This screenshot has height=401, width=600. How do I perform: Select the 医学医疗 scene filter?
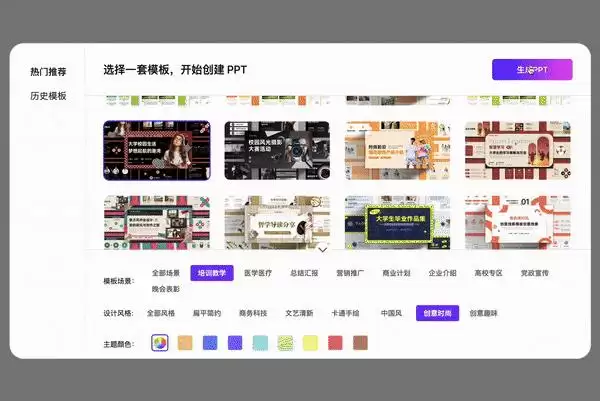point(258,273)
